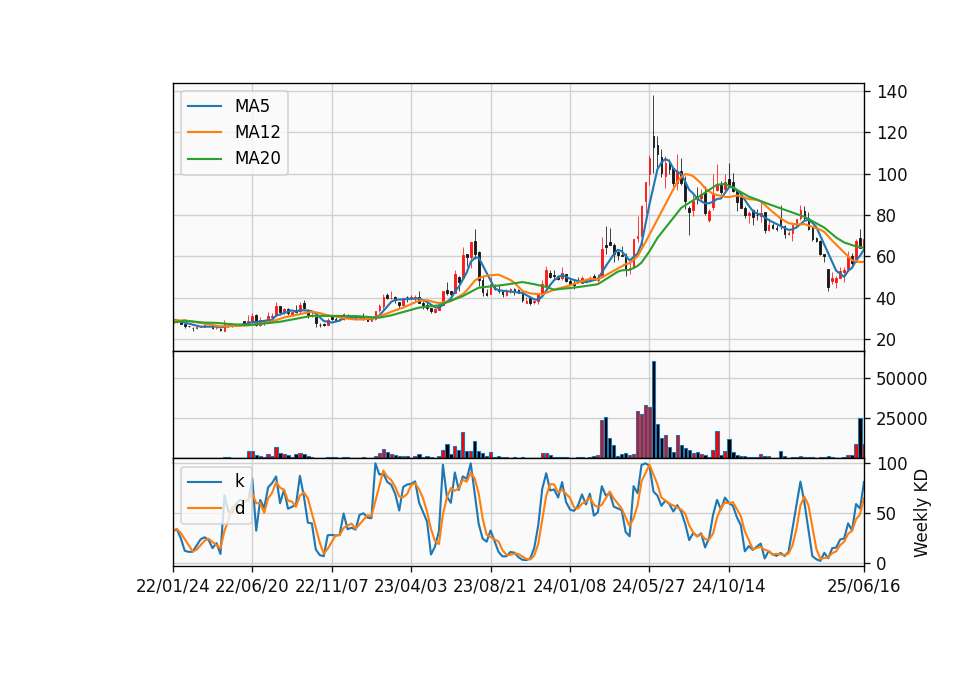Click the 25/06/16 date tick label

(x=864, y=586)
